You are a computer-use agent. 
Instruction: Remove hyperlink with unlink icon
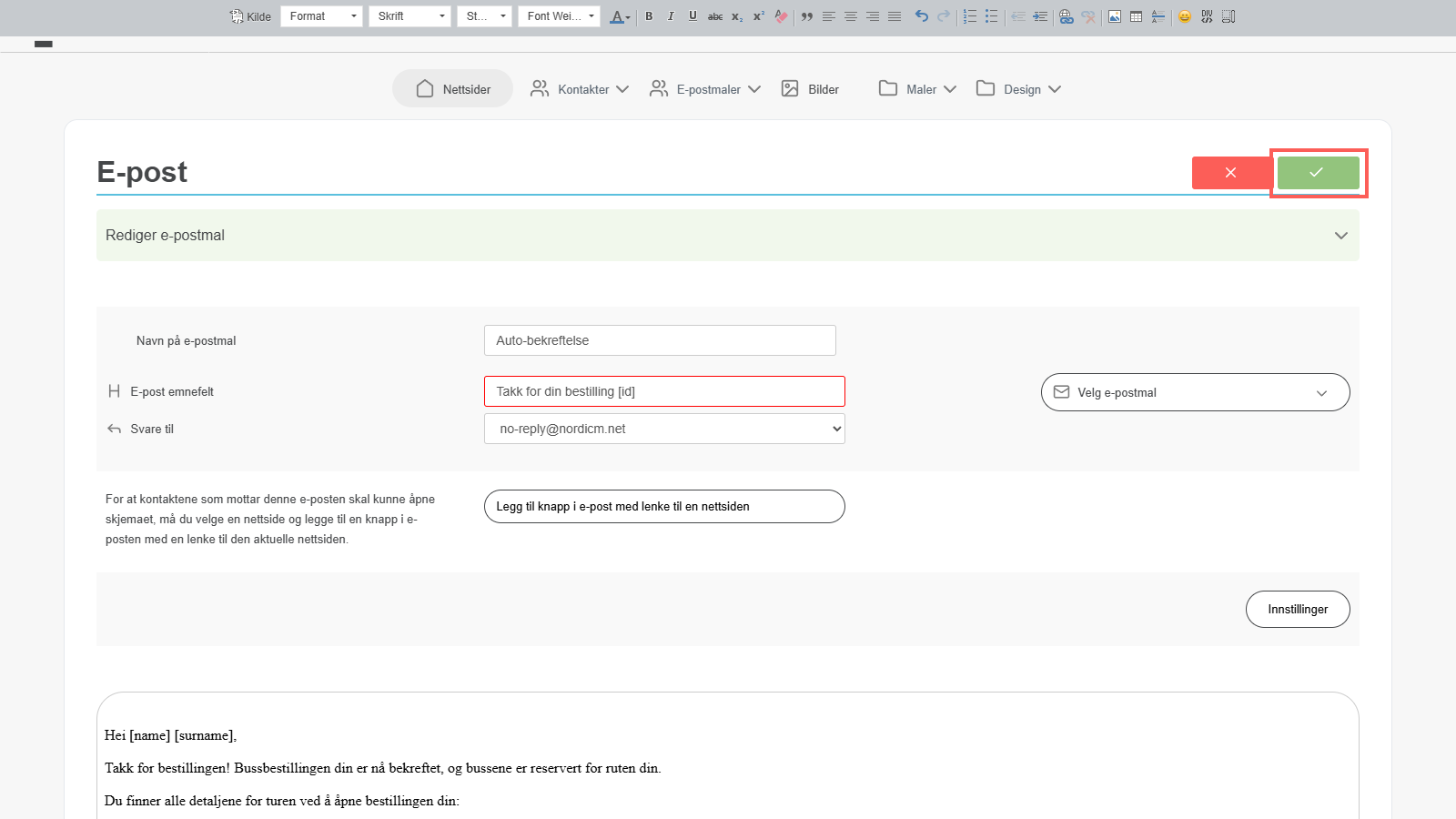click(1088, 16)
